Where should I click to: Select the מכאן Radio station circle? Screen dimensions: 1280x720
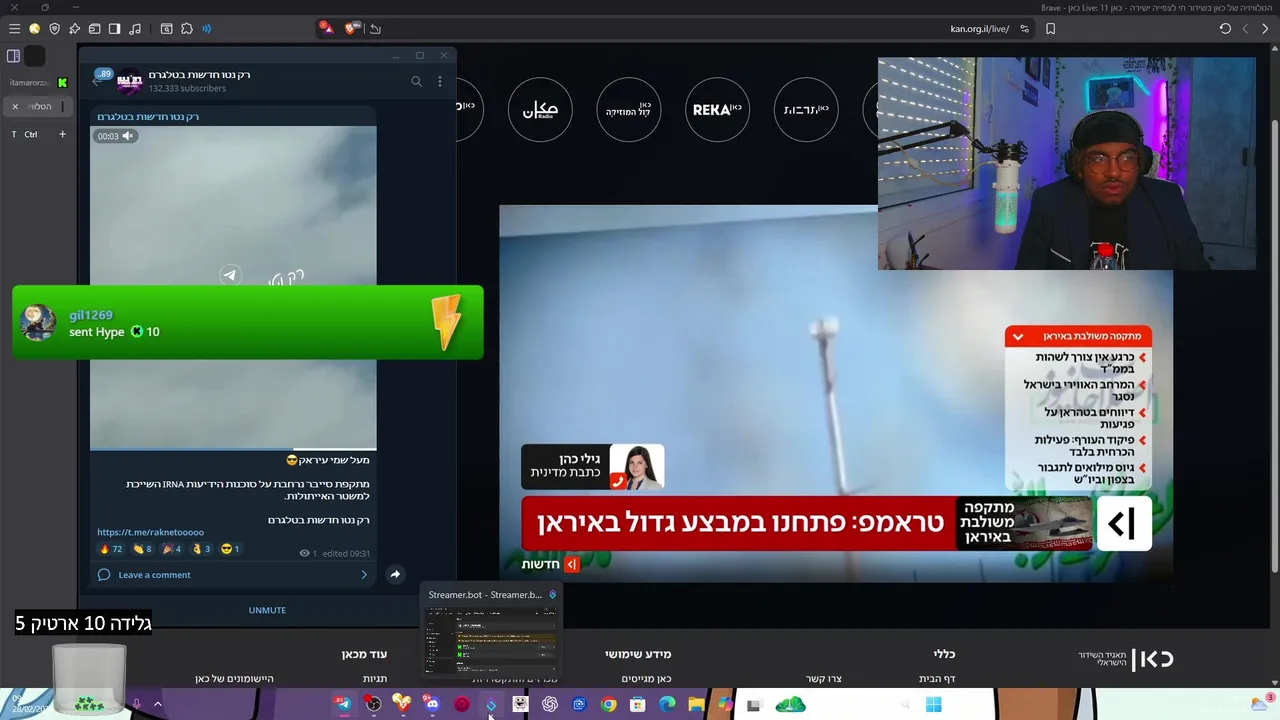click(x=540, y=109)
